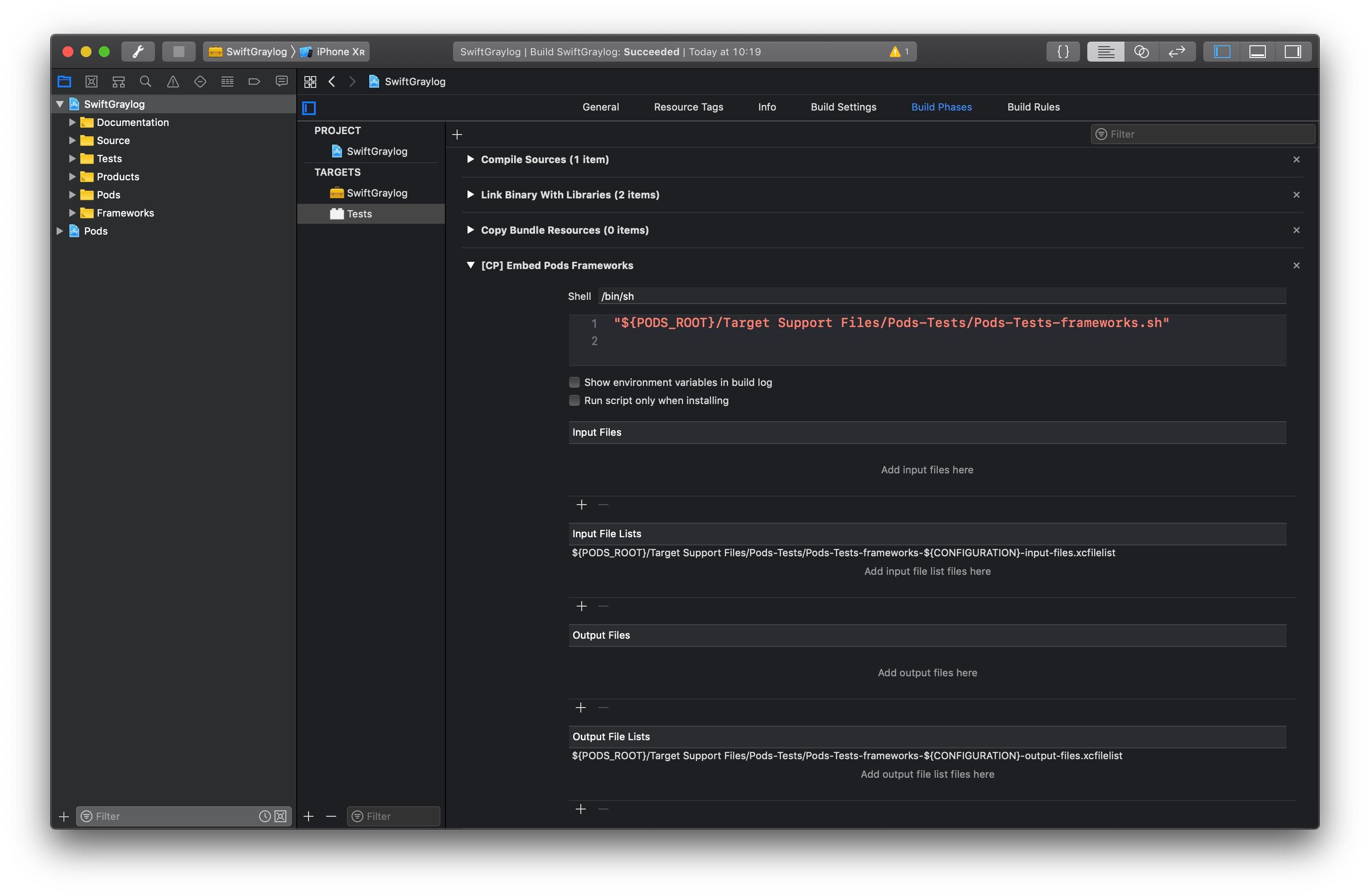The width and height of the screenshot is (1370, 896).
Task: Switch to the Build Settings tab
Action: (x=843, y=107)
